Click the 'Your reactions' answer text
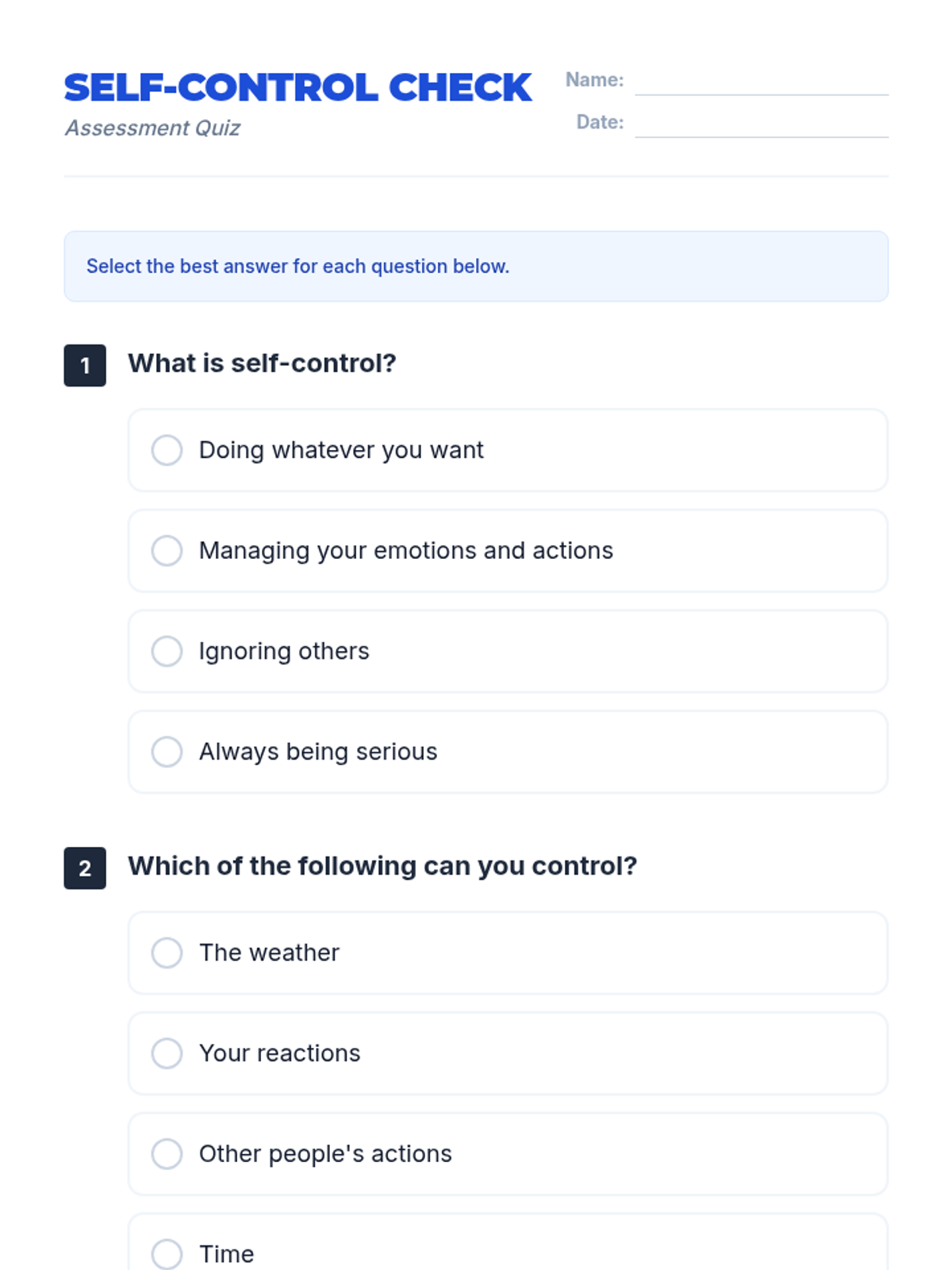The height and width of the screenshot is (1270, 952). pyautogui.click(x=280, y=1053)
